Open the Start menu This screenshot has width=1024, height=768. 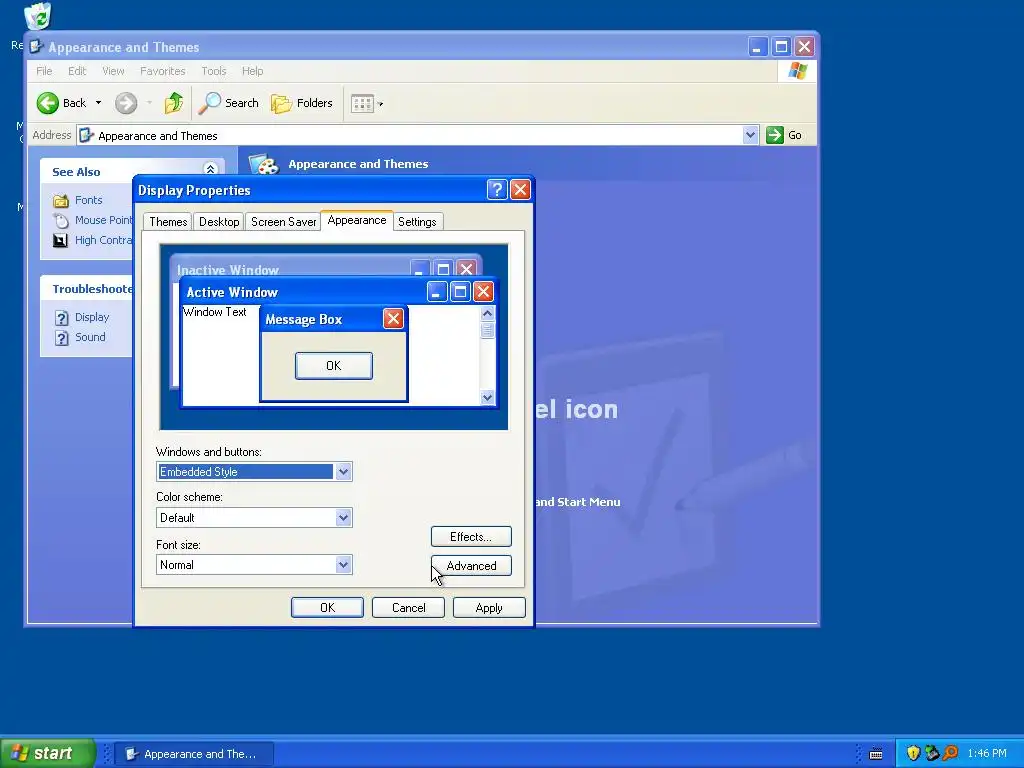[x=47, y=753]
